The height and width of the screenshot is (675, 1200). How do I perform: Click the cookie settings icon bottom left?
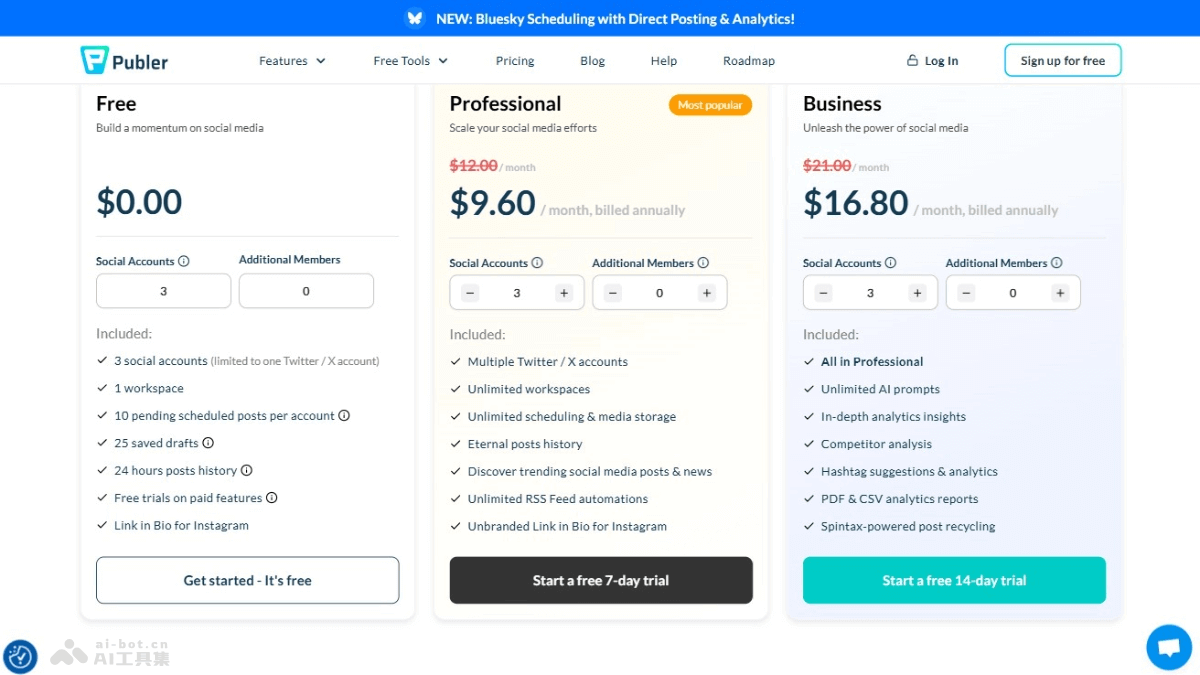pyautogui.click(x=21, y=656)
